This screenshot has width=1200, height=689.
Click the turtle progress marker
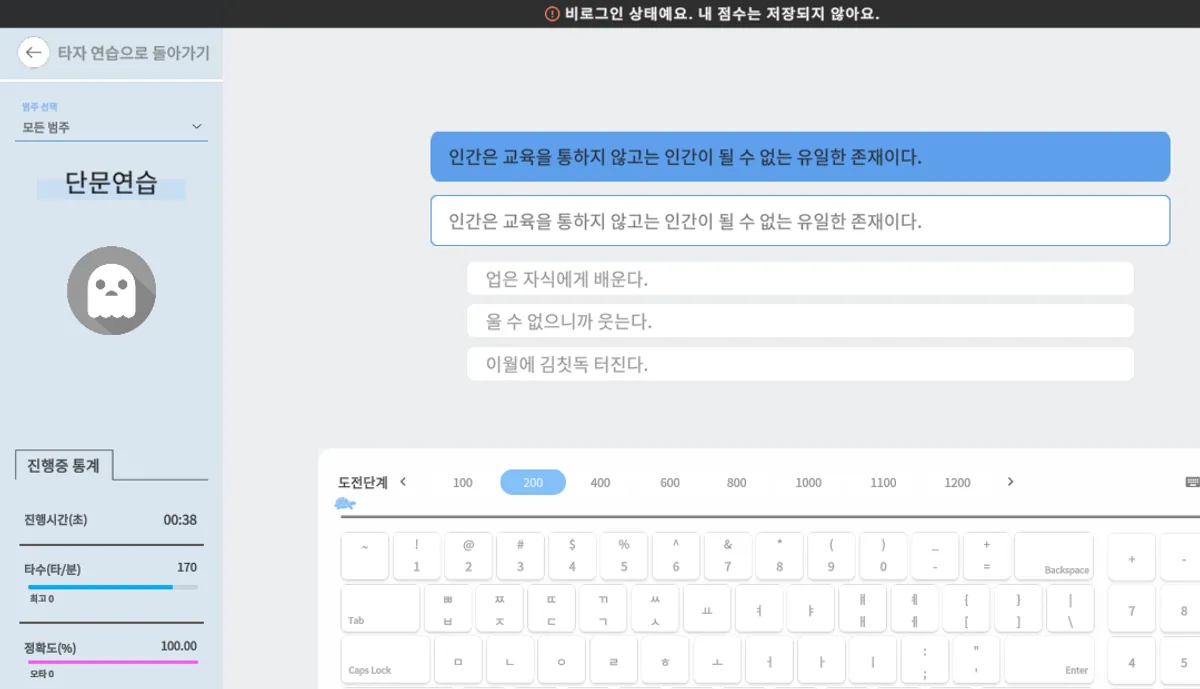345,503
